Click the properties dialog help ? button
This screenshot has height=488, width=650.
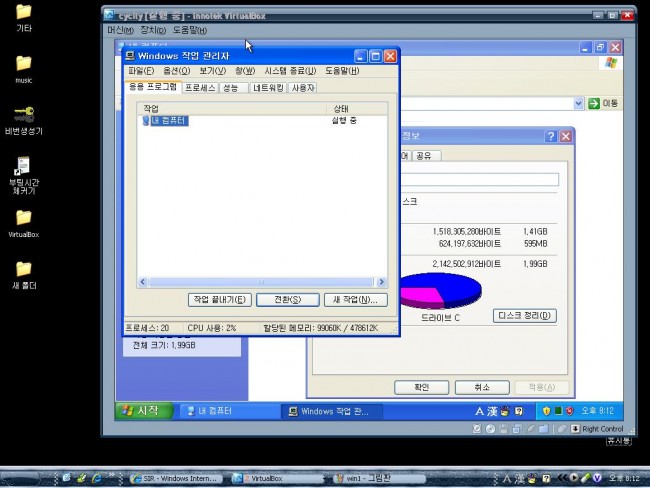551,136
